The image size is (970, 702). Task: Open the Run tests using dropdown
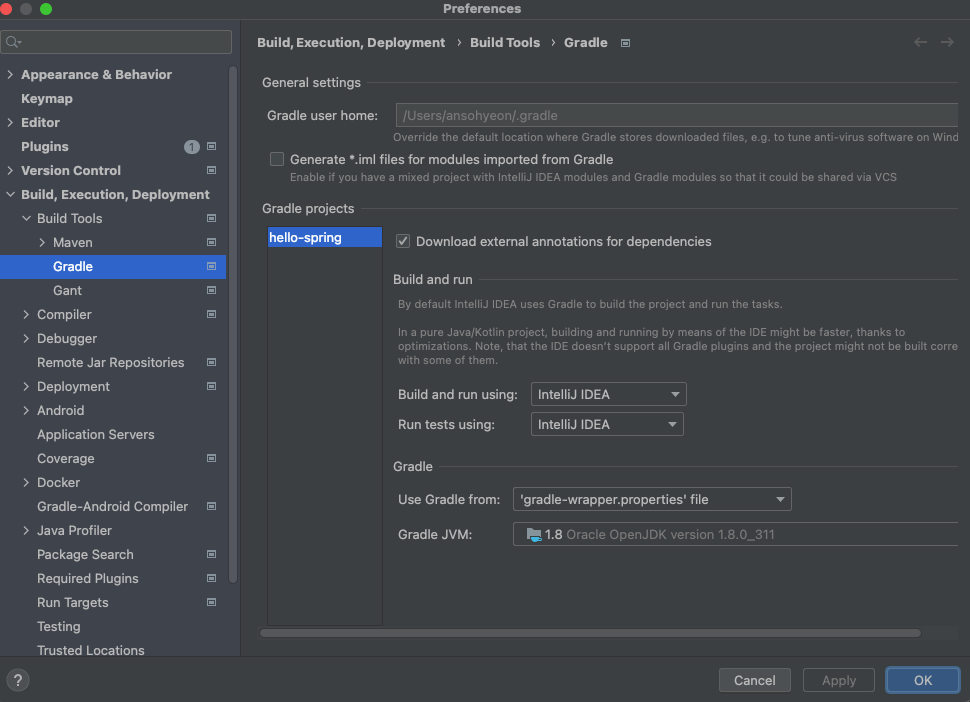607,424
